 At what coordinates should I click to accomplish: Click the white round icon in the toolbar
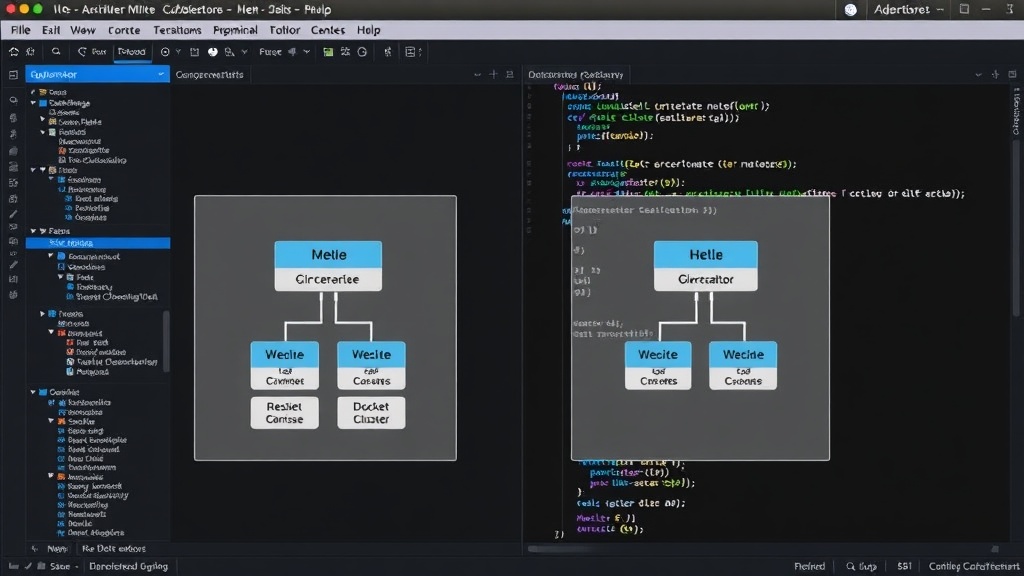coord(213,52)
